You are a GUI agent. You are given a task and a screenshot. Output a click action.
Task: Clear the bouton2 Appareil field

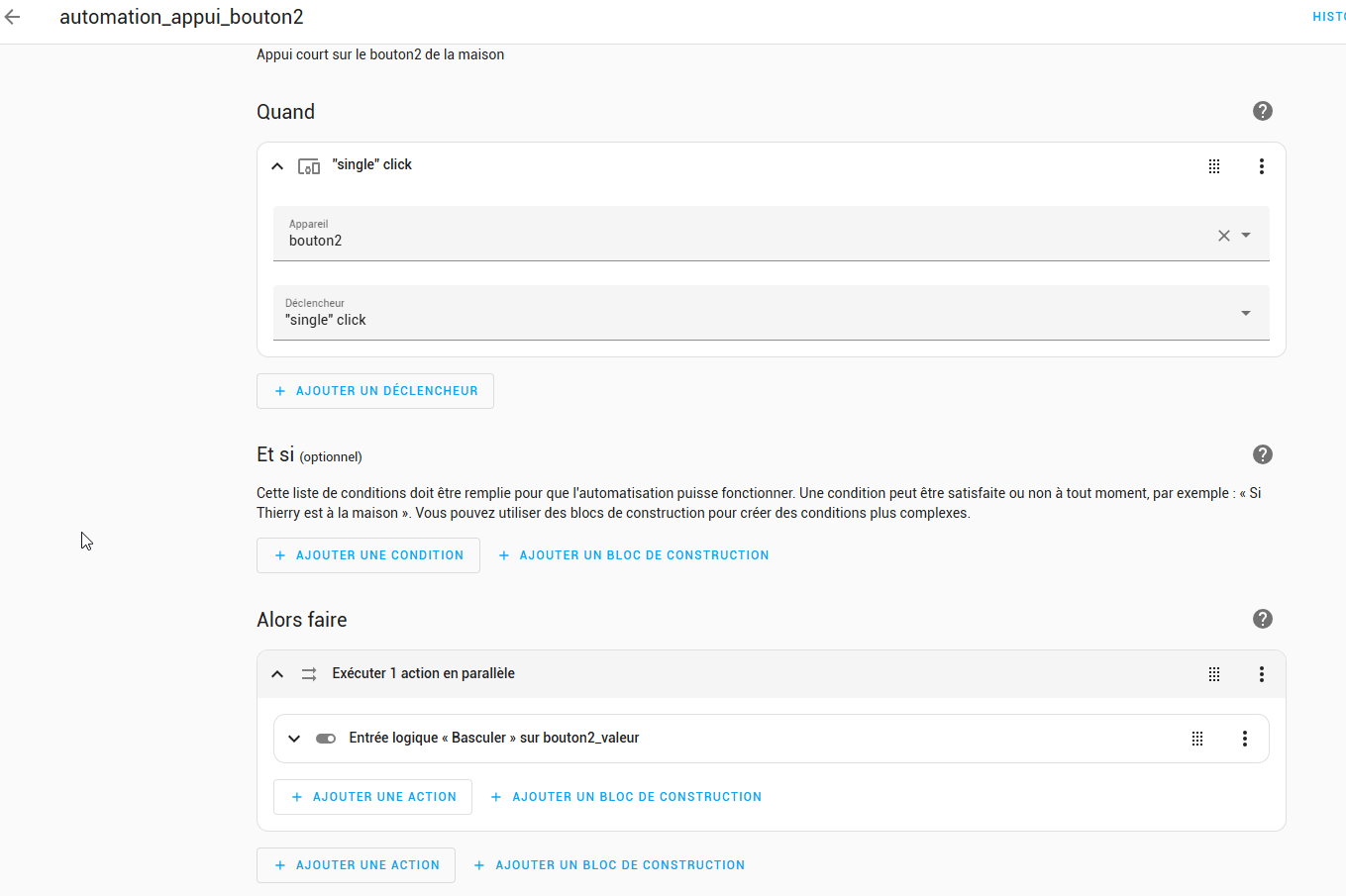(1224, 236)
